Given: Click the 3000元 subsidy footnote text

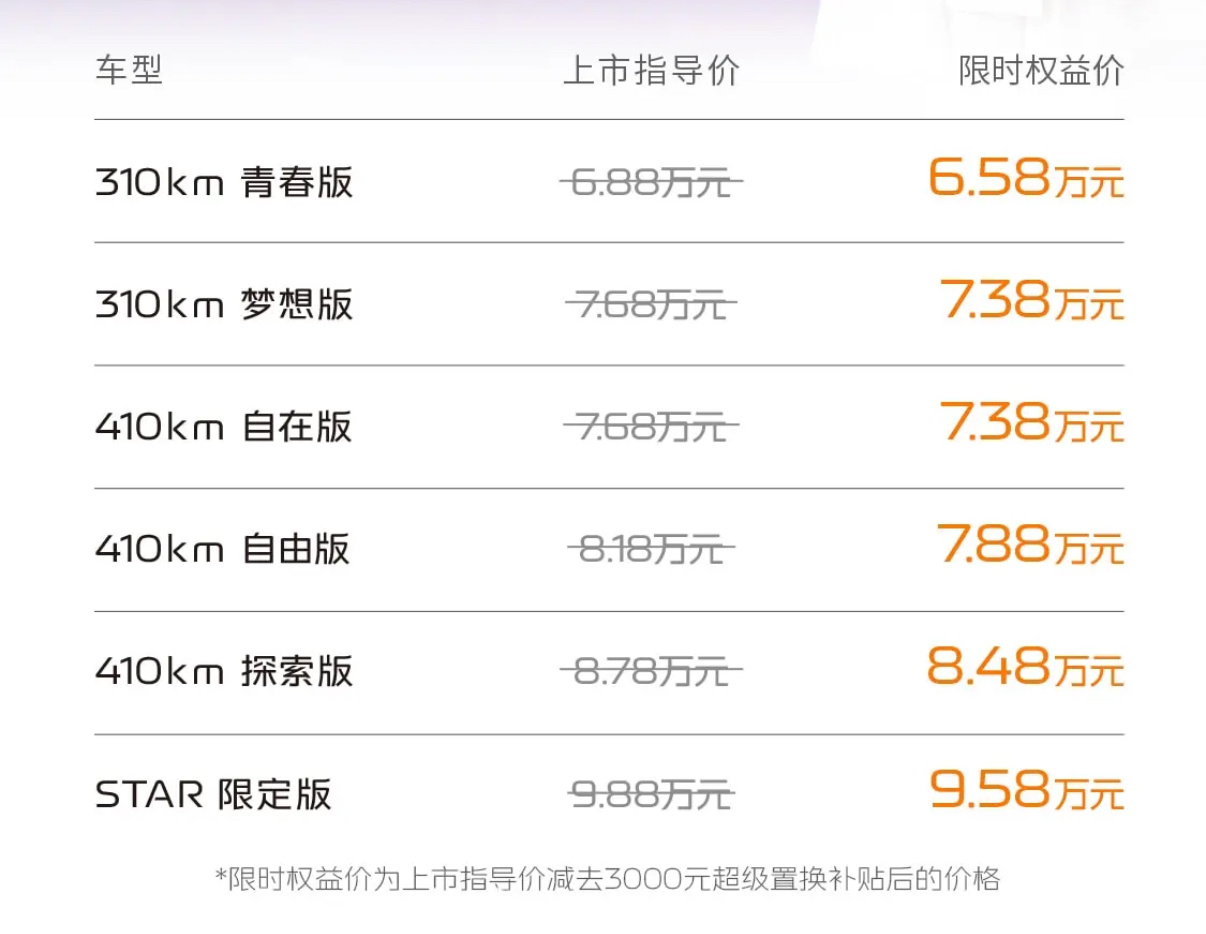Looking at the screenshot, I should click(607, 879).
